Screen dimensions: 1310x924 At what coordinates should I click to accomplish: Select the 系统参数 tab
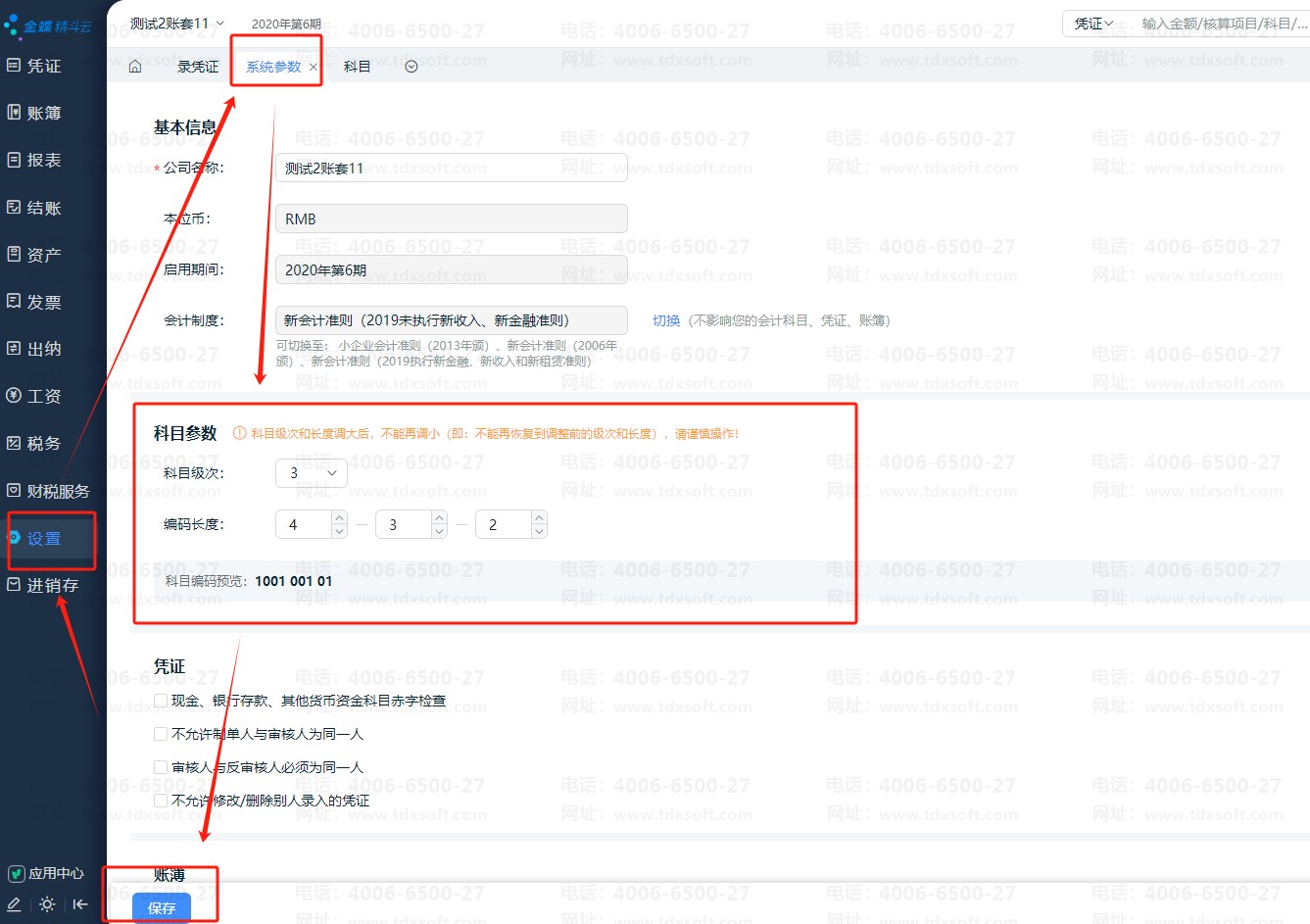(x=273, y=67)
